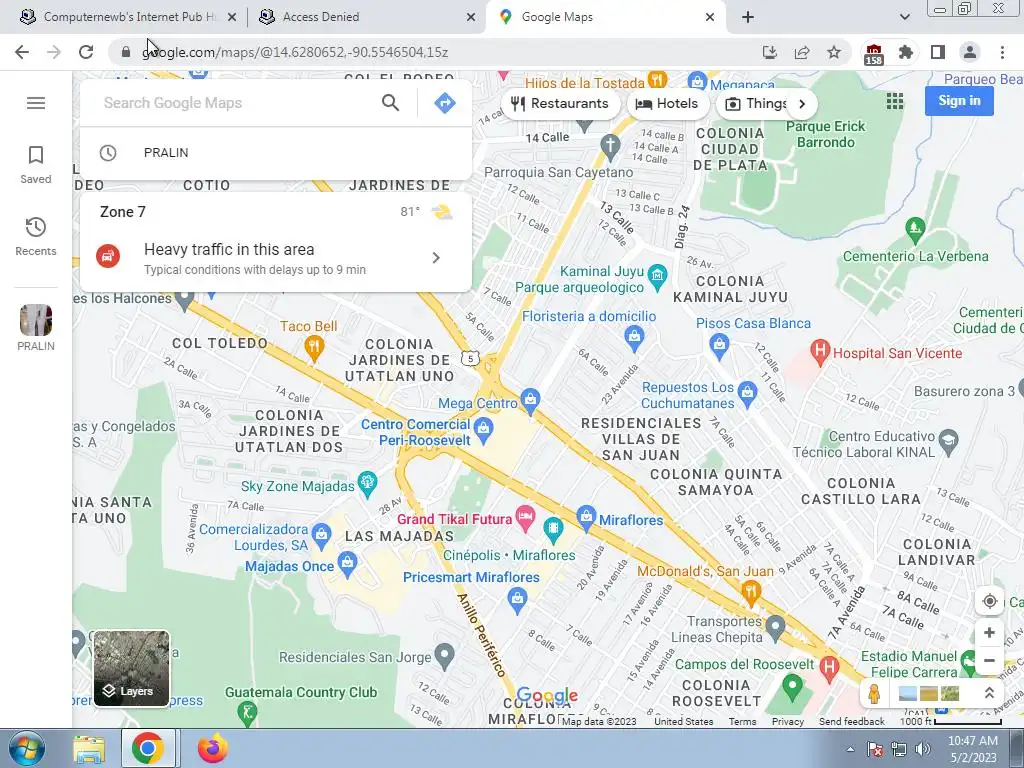1024x768 pixels.
Task: Open a new browser tab
Action: [748, 17]
